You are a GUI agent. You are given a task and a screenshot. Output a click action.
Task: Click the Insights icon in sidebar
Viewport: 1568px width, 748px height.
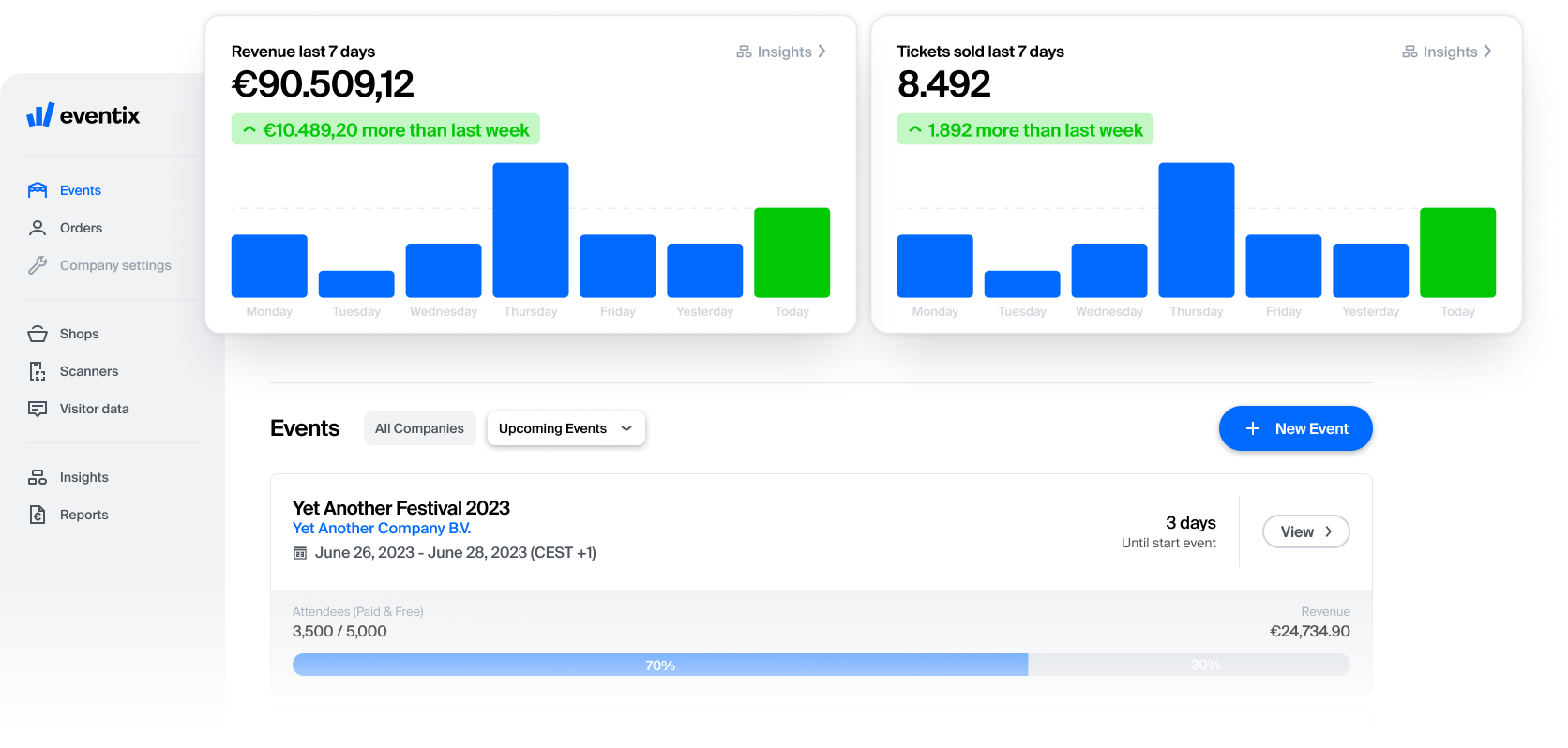(38, 477)
